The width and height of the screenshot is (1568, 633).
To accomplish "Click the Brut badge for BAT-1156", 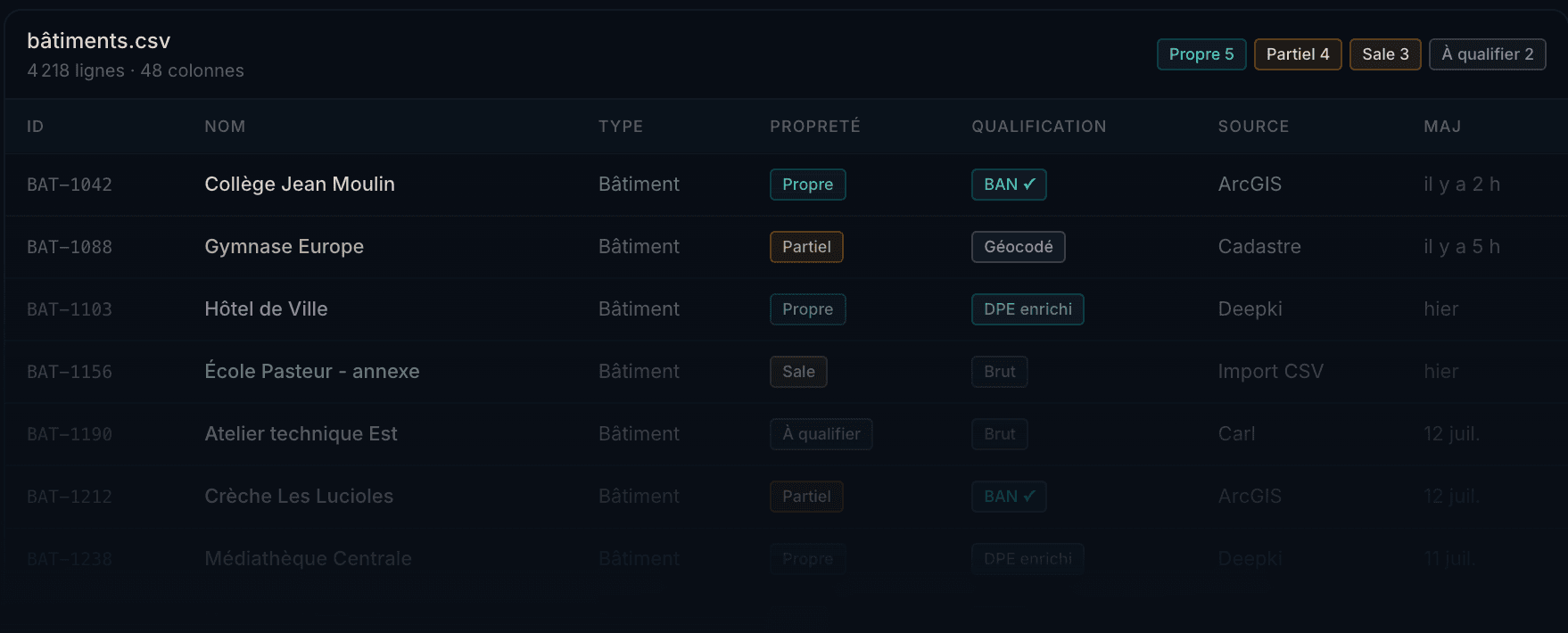I will 999,372.
